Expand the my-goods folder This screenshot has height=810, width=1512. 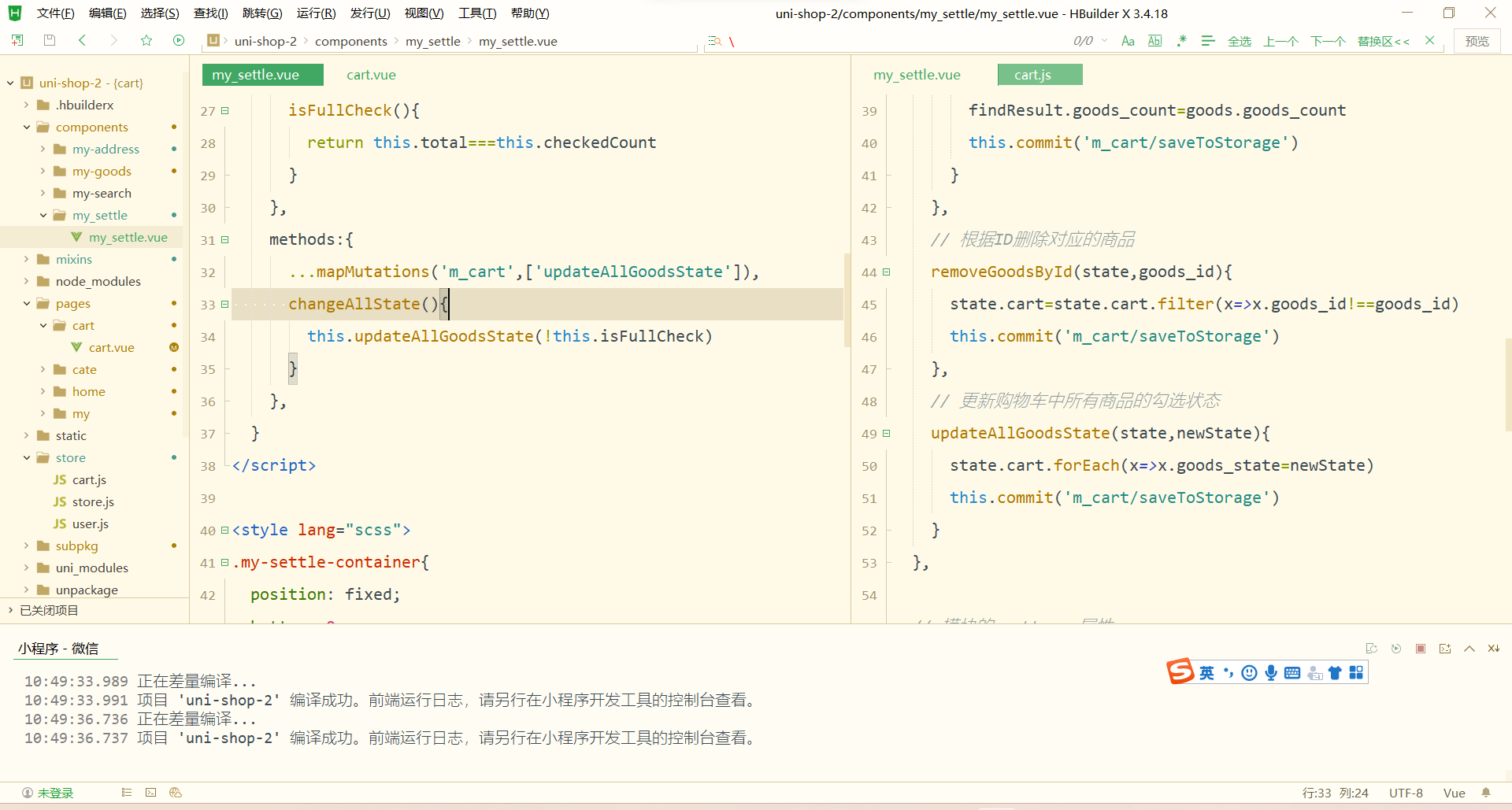[x=43, y=171]
